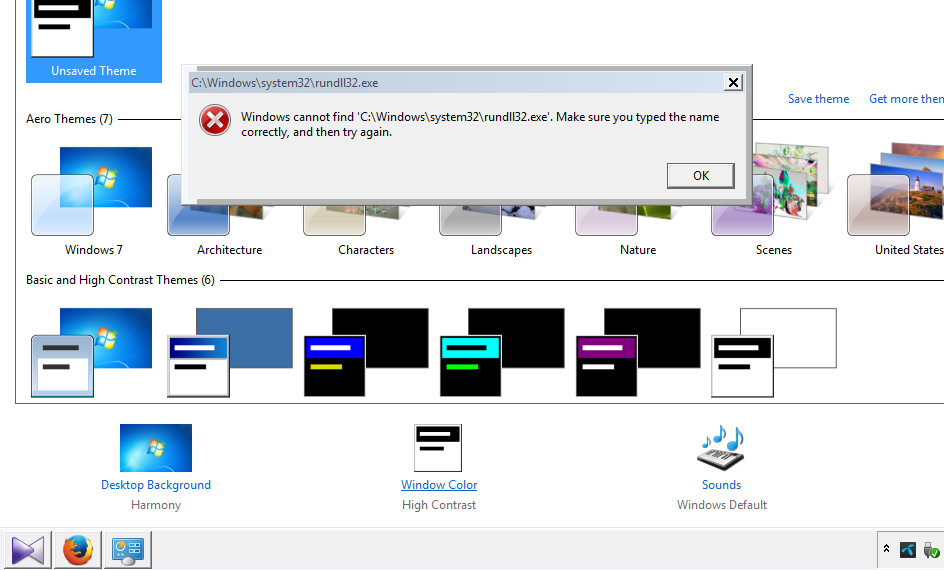
Task: Click the 'Windows Default' sounds text
Action: click(721, 505)
